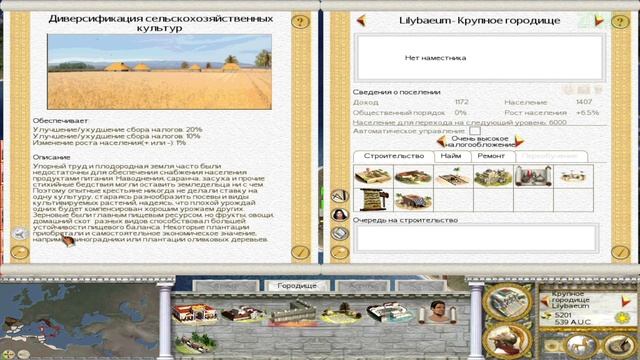Enable the 'Автоматическое управление' checkbox
The width and height of the screenshot is (640, 360).
click(475, 131)
